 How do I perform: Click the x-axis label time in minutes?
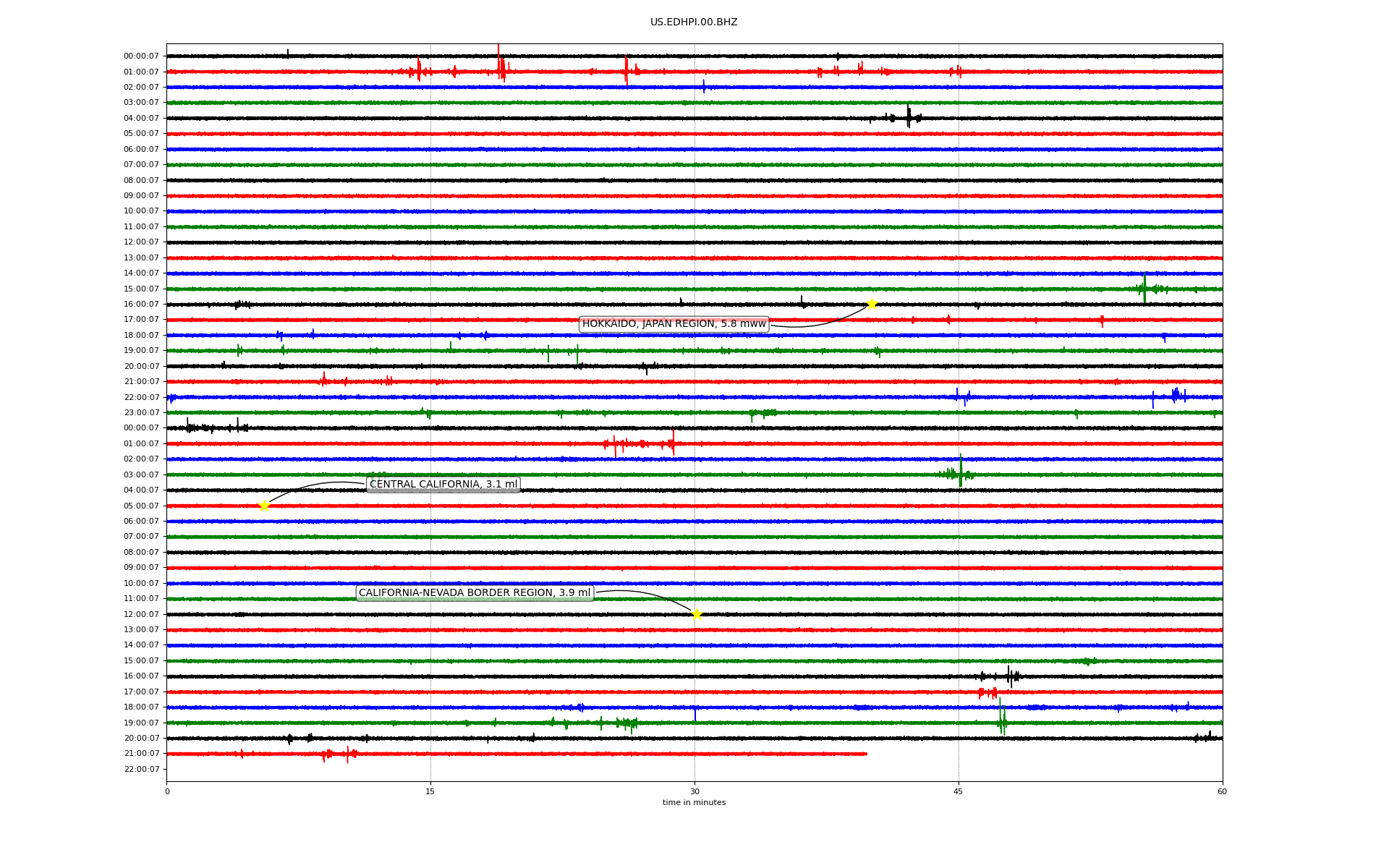tap(694, 802)
